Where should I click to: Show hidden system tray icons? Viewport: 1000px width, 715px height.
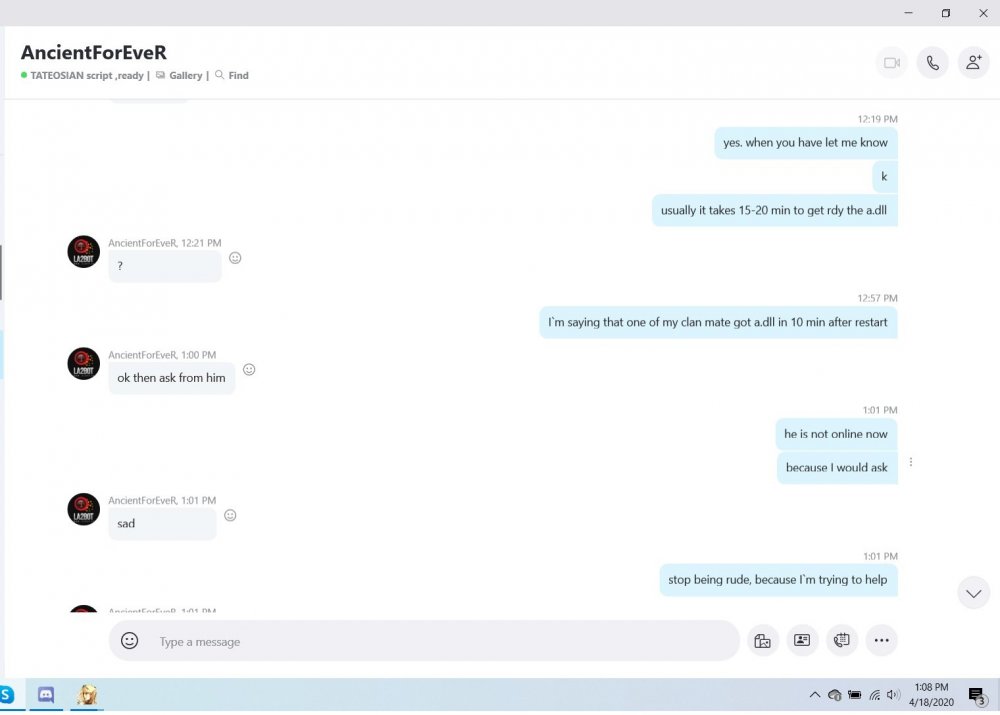[x=815, y=695]
